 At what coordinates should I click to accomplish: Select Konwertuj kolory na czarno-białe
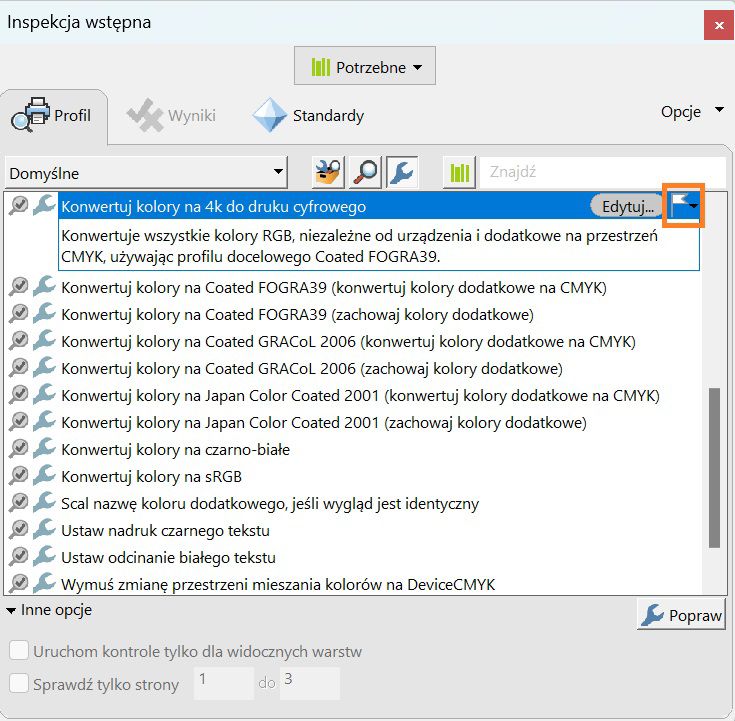[x=175, y=450]
